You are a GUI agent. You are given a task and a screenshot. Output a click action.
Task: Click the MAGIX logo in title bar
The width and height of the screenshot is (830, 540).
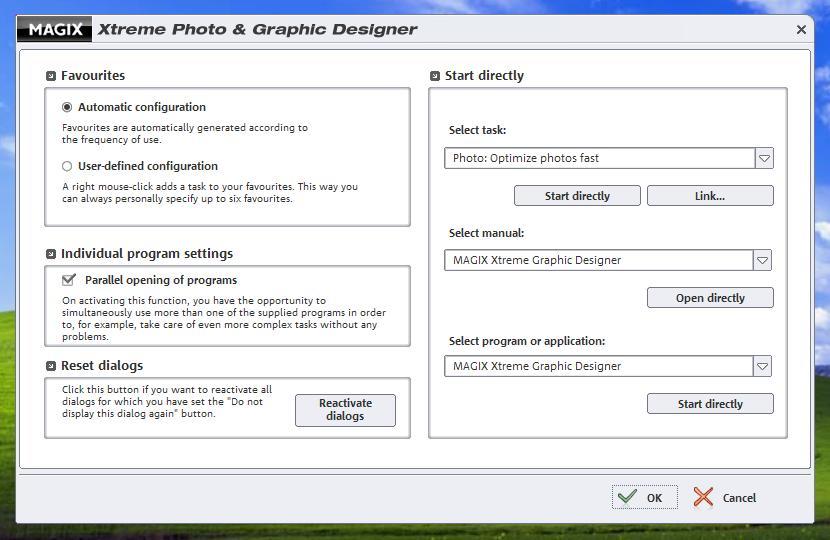point(55,29)
